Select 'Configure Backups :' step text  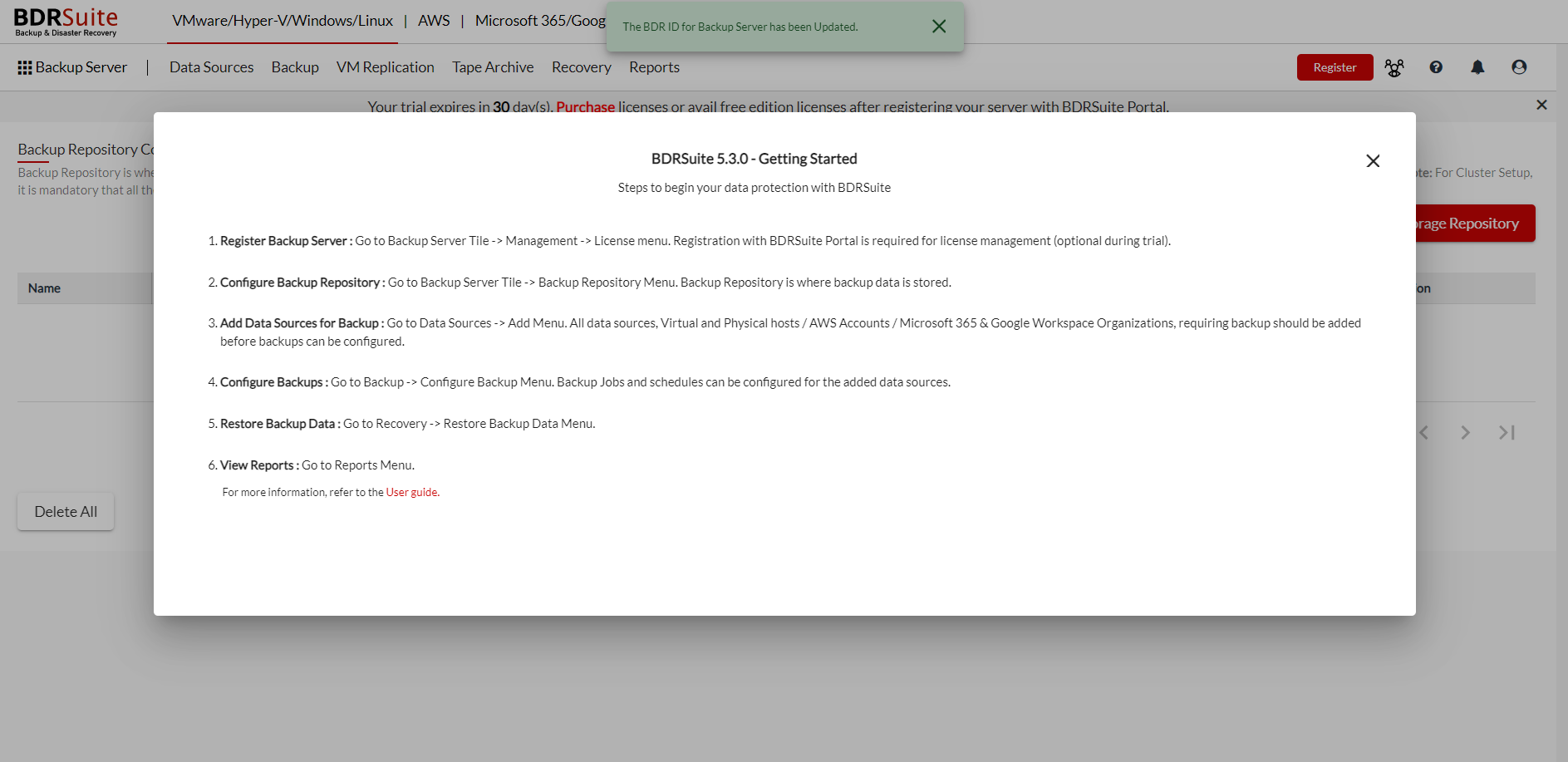tap(274, 382)
